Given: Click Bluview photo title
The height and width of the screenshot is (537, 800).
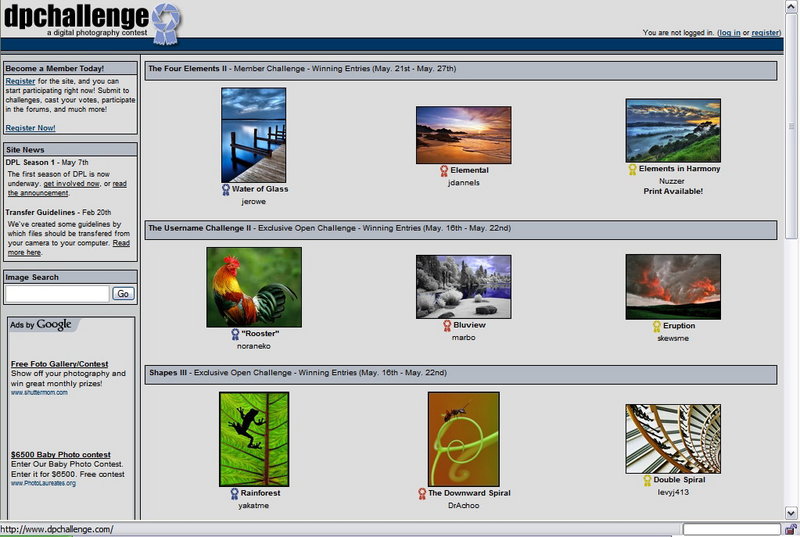Looking at the screenshot, I should (x=469, y=325).
